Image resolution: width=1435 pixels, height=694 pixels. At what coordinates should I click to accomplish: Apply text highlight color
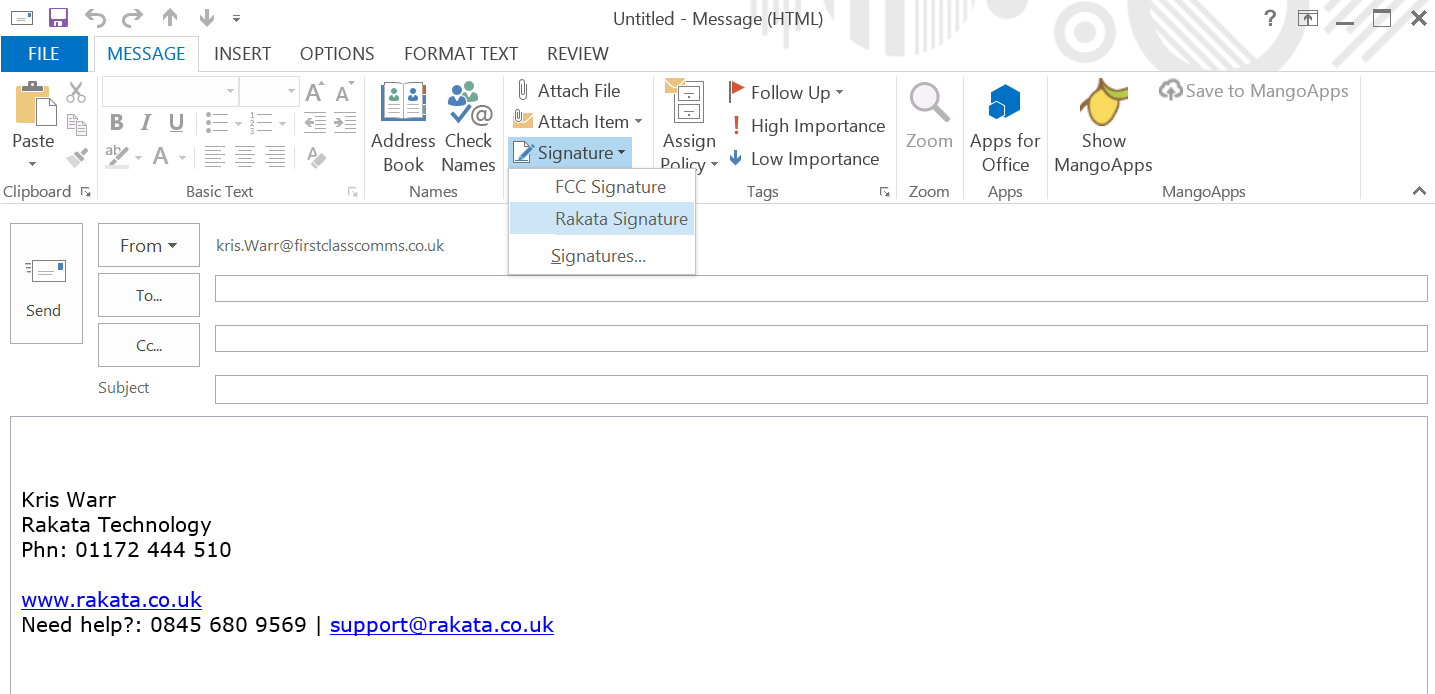[x=118, y=156]
